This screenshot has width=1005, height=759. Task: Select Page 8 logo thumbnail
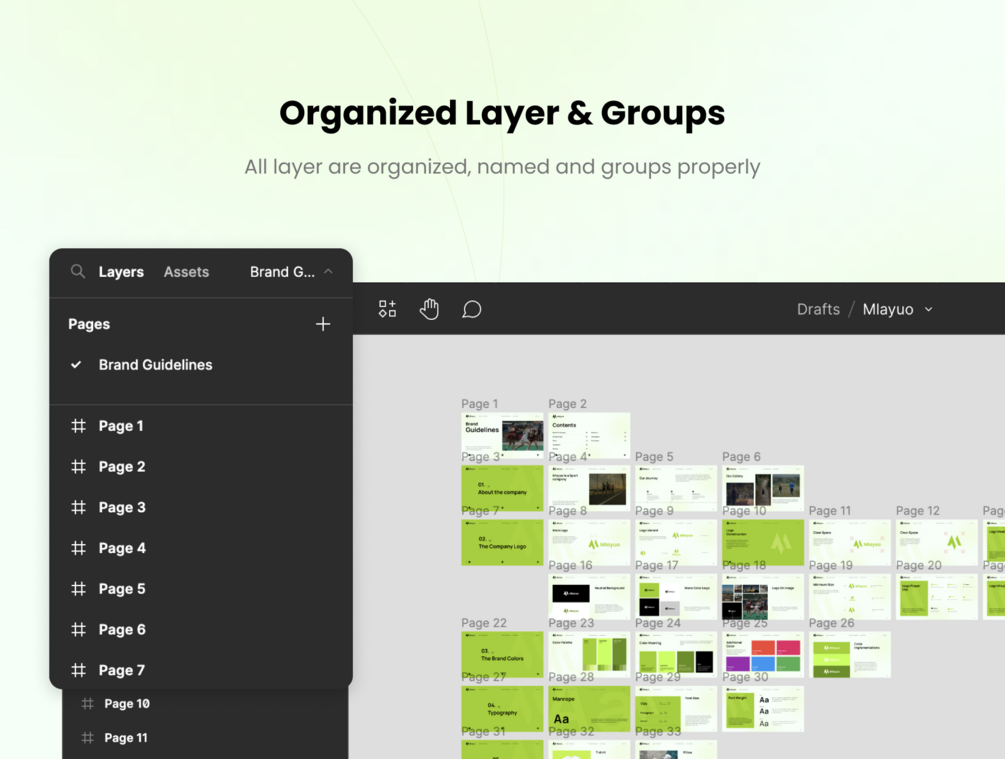click(589, 542)
